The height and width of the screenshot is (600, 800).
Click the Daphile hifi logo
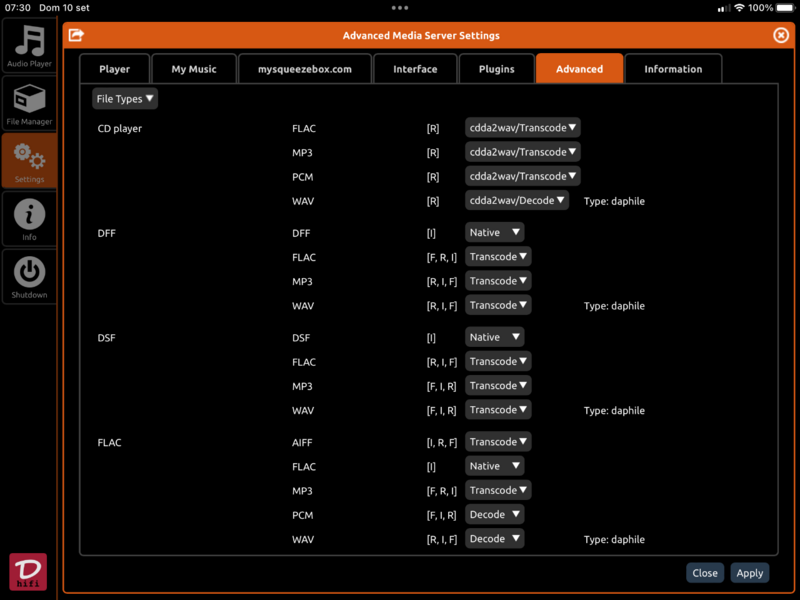click(28, 571)
